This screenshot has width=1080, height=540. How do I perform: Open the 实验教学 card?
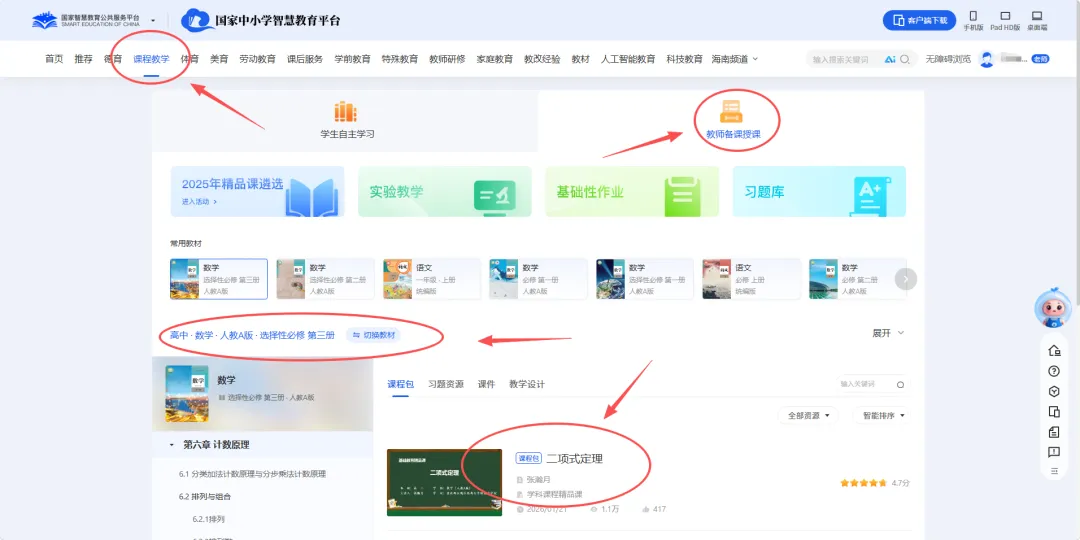click(x=445, y=191)
